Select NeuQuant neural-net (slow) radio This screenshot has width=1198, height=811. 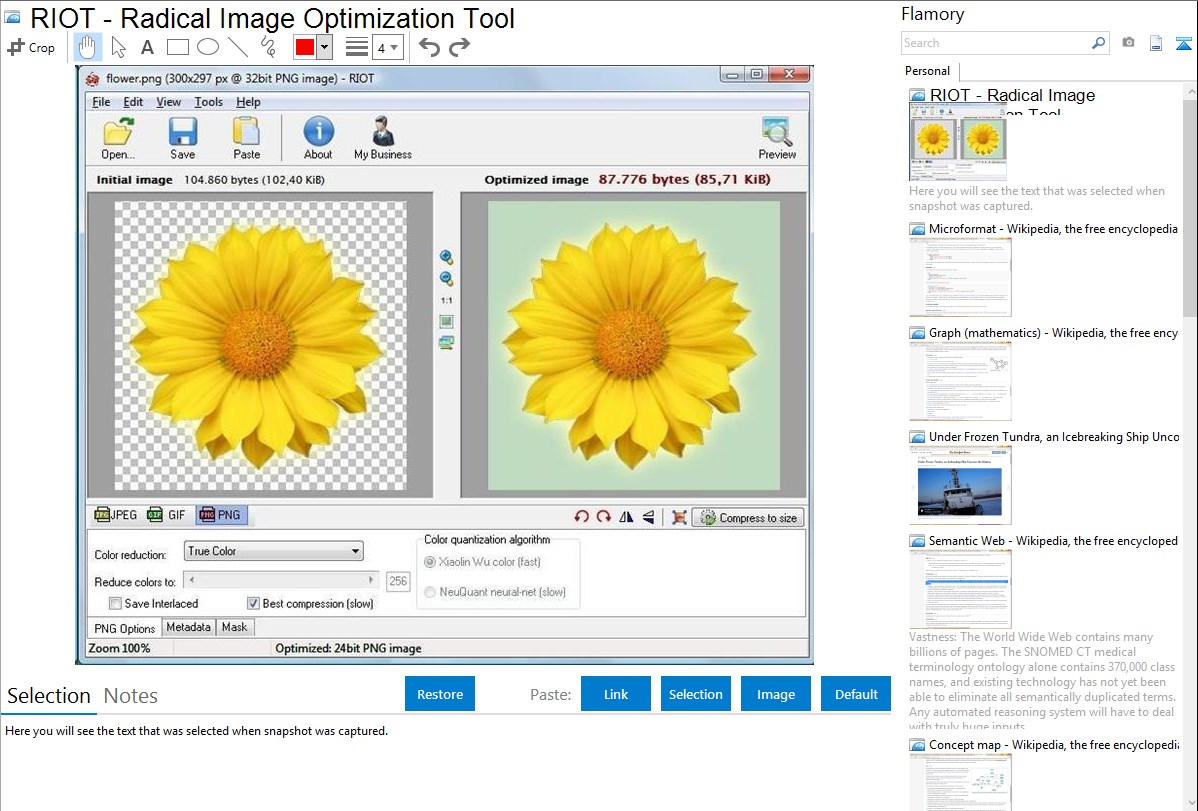pyautogui.click(x=430, y=592)
